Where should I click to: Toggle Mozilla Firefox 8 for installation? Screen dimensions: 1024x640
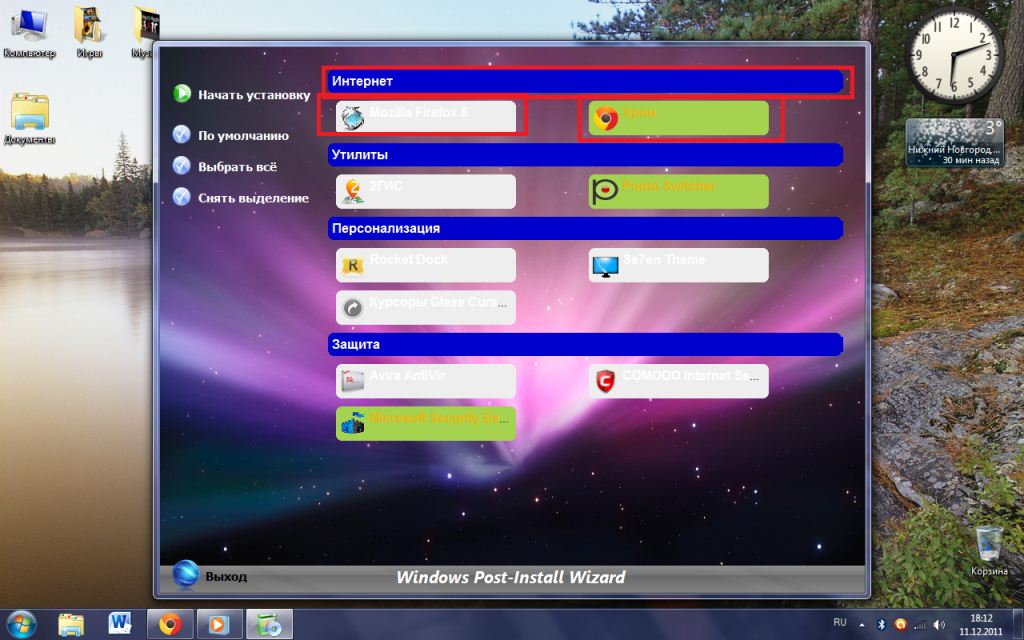426,116
